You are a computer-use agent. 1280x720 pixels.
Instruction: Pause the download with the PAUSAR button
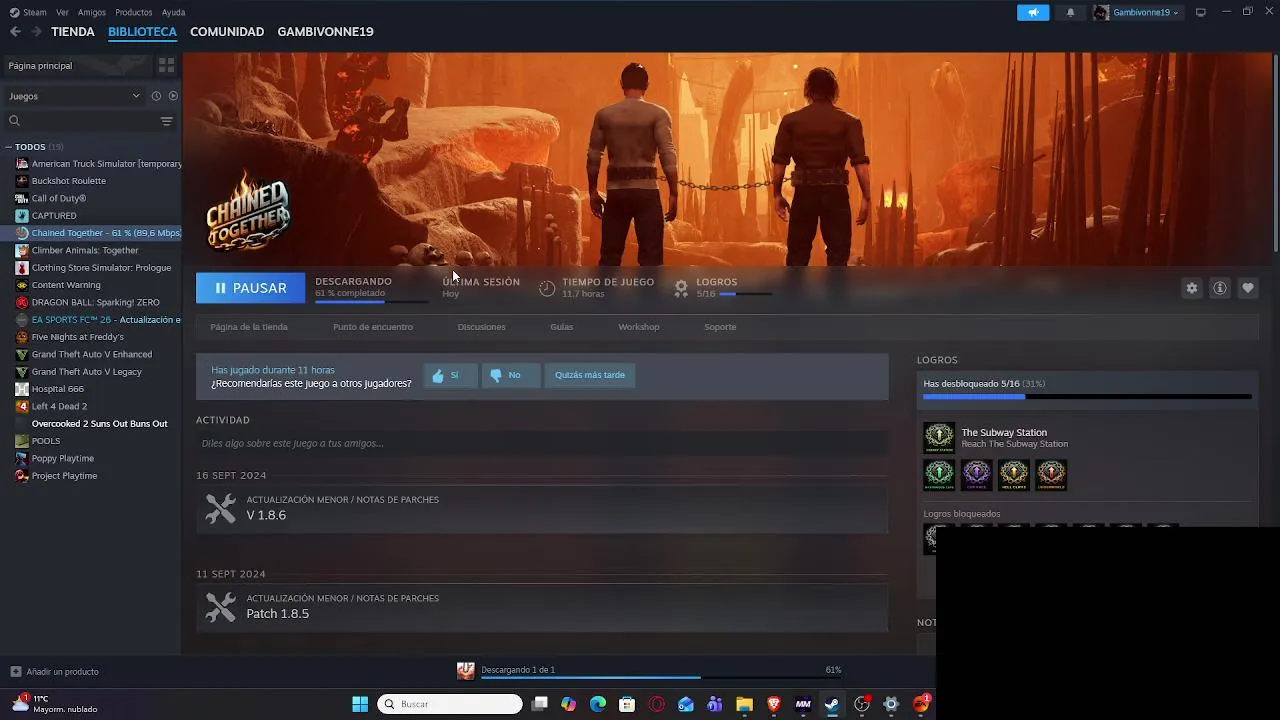pos(250,288)
